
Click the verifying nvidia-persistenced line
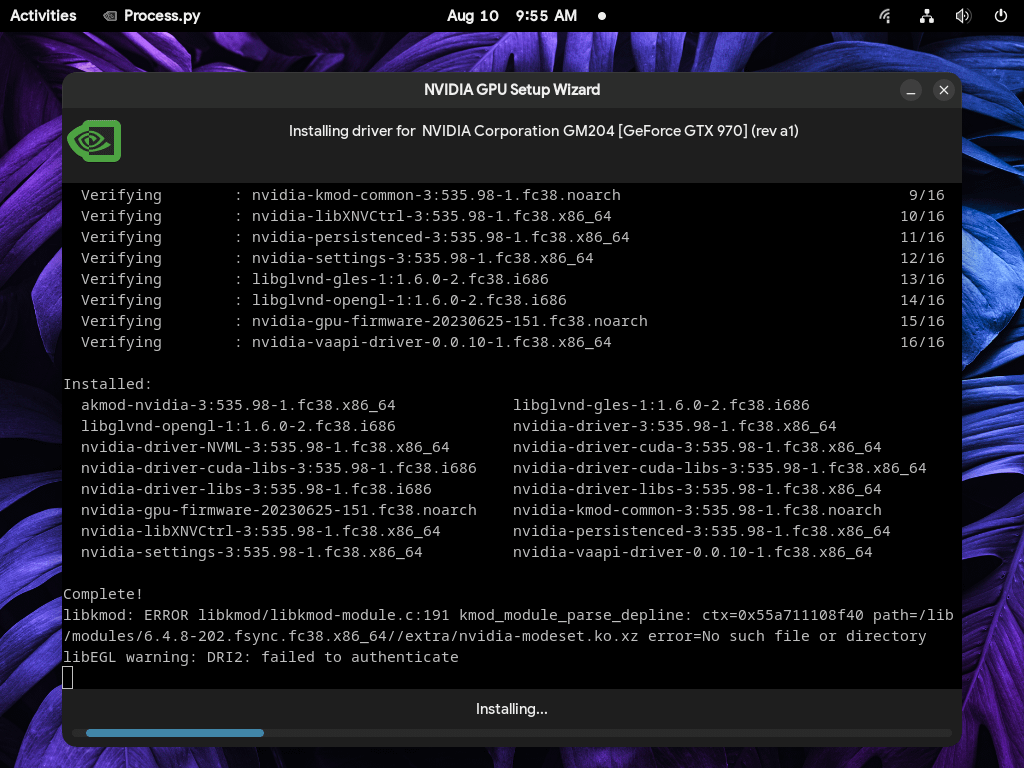[x=513, y=237]
